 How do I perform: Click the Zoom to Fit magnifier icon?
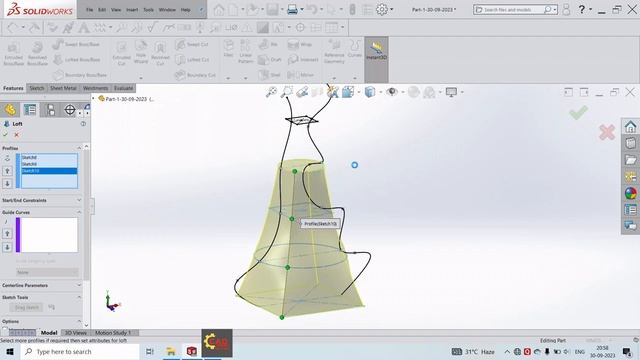(x=271, y=92)
